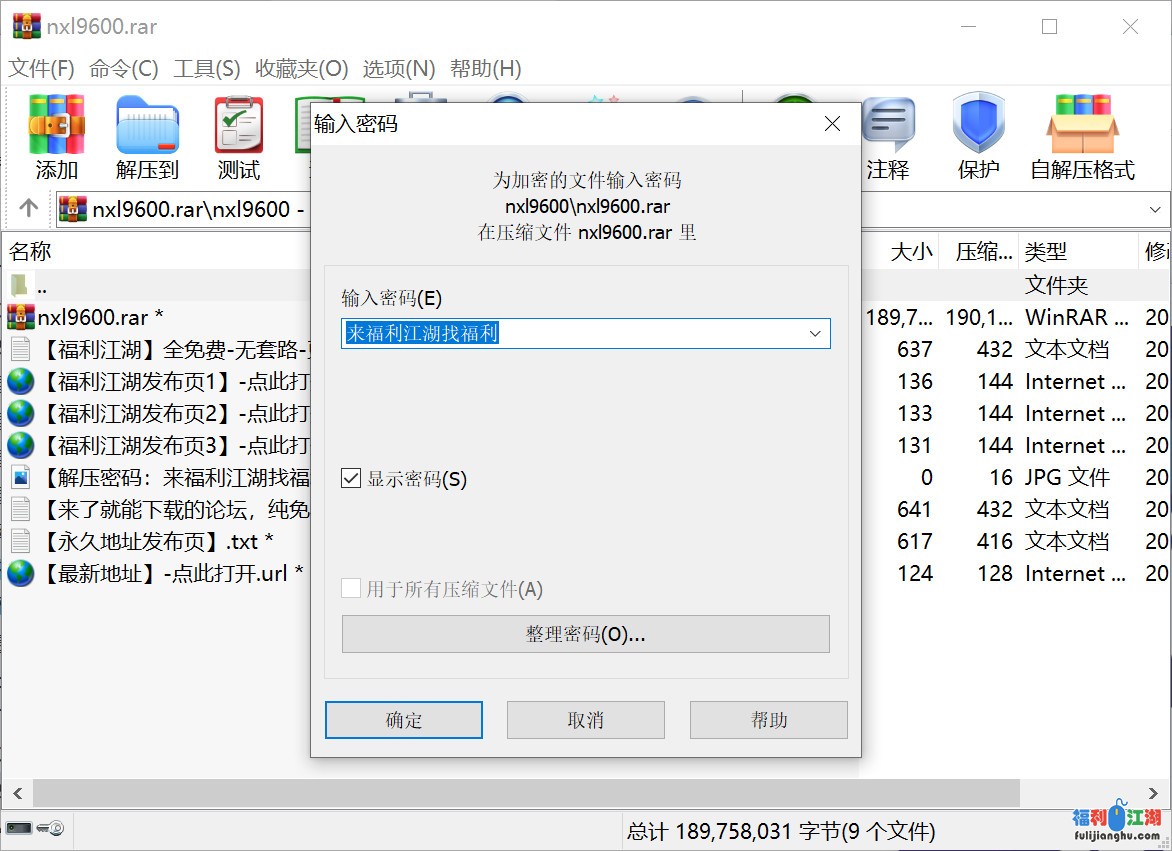Click the 自解压格式 (SFX) toolbar icon
1172x851 pixels.
coord(1082,136)
